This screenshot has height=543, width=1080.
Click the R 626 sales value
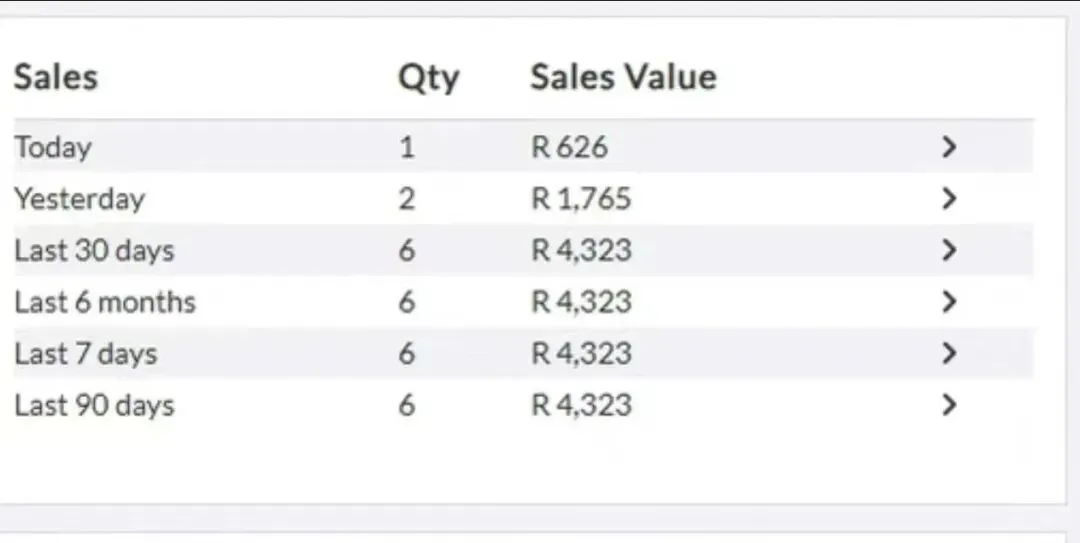569,147
